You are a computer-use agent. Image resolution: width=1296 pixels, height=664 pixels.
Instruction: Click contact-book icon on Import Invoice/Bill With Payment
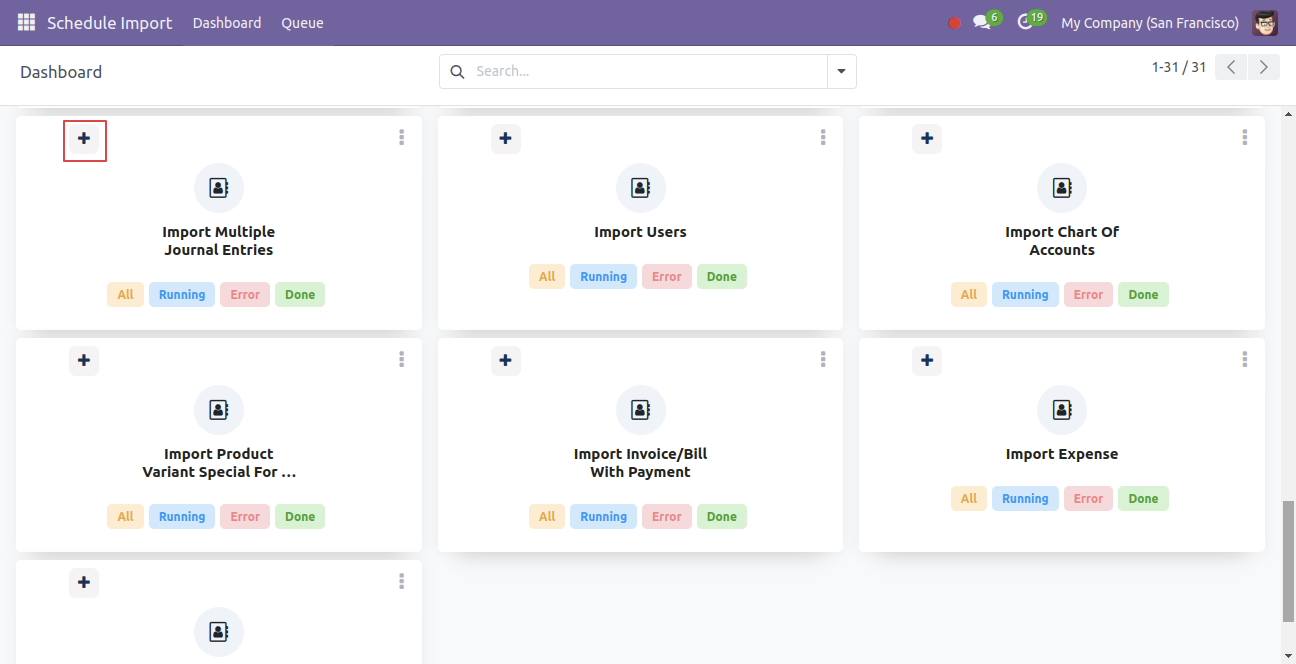coord(641,410)
